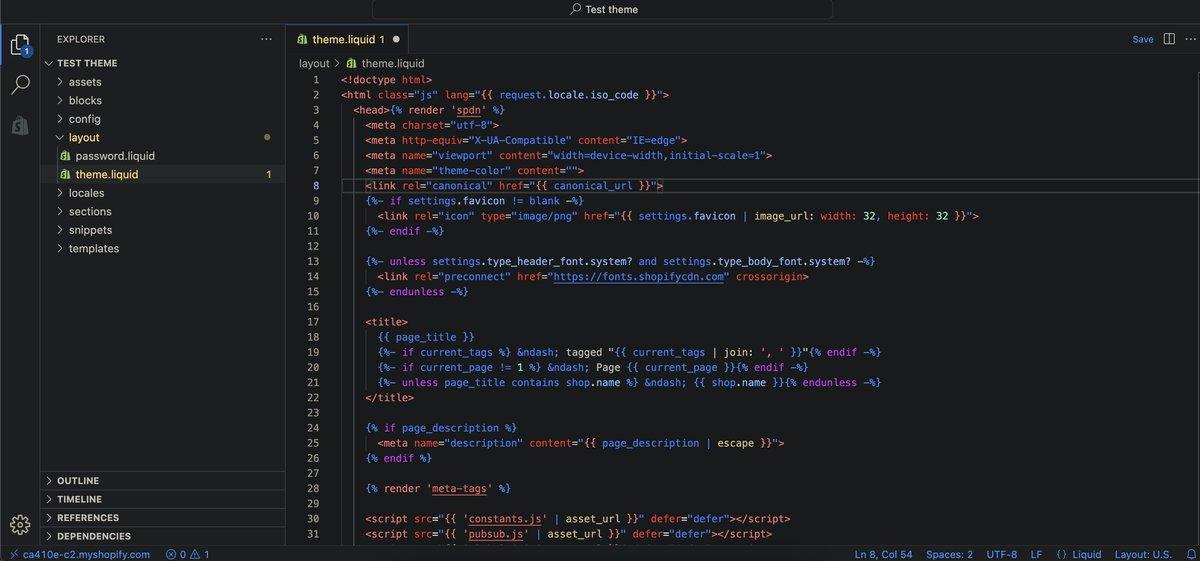Click the modified dot on the layout folder
1200x561 pixels.
[x=267, y=137]
